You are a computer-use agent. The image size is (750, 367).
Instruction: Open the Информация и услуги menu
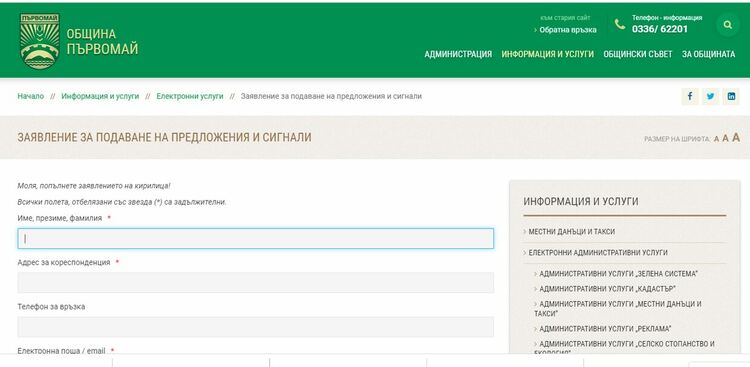click(548, 54)
